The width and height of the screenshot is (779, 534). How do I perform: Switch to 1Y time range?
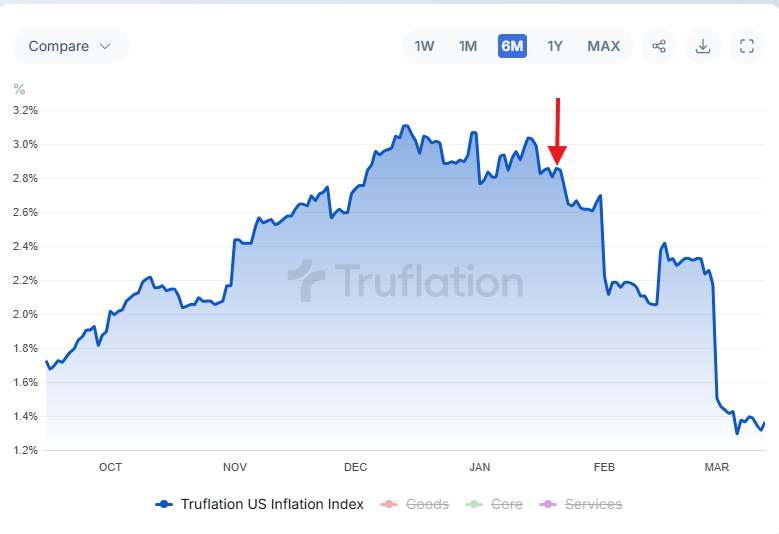555,46
